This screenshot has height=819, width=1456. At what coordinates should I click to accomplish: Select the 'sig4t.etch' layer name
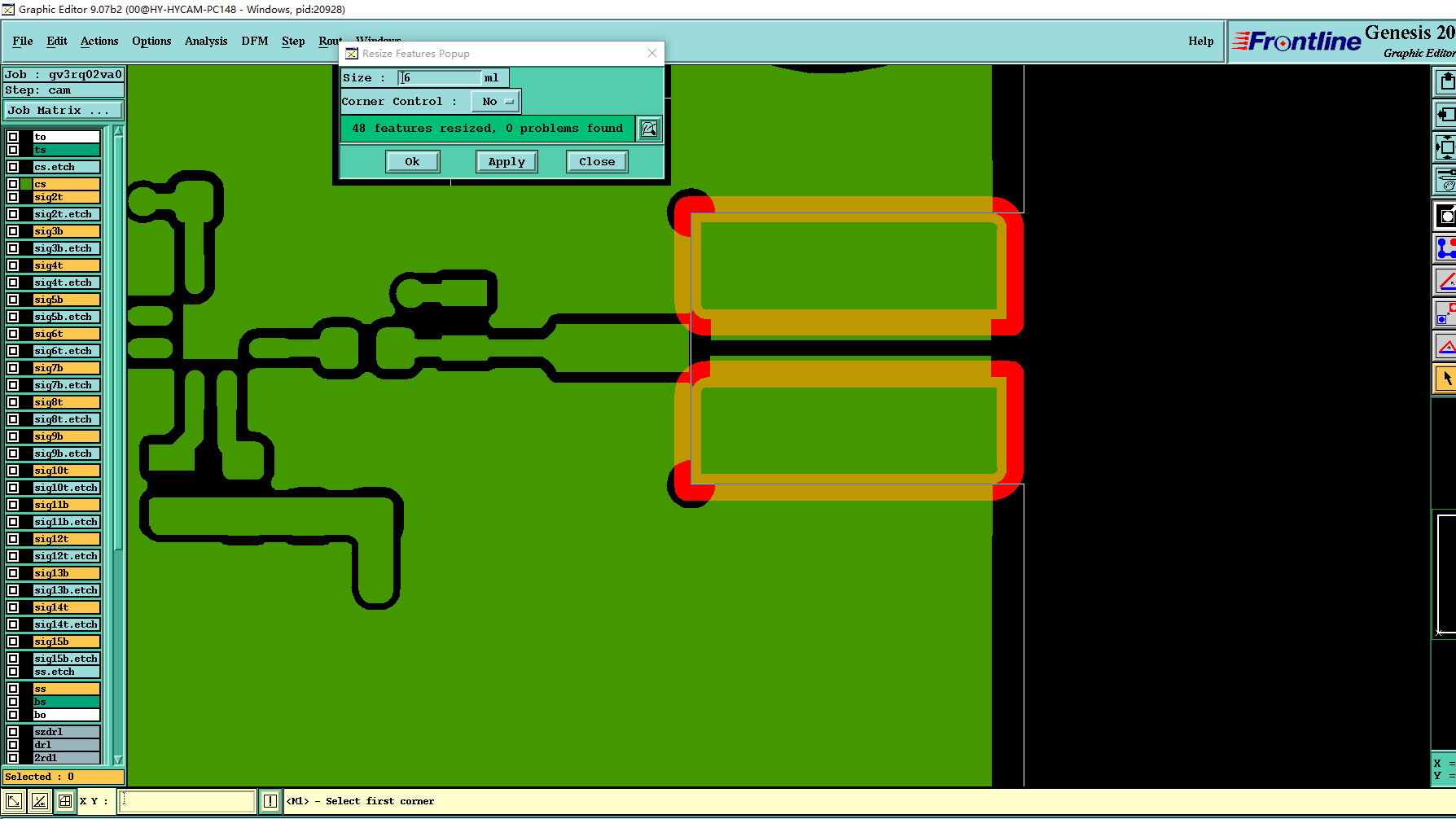(x=66, y=282)
